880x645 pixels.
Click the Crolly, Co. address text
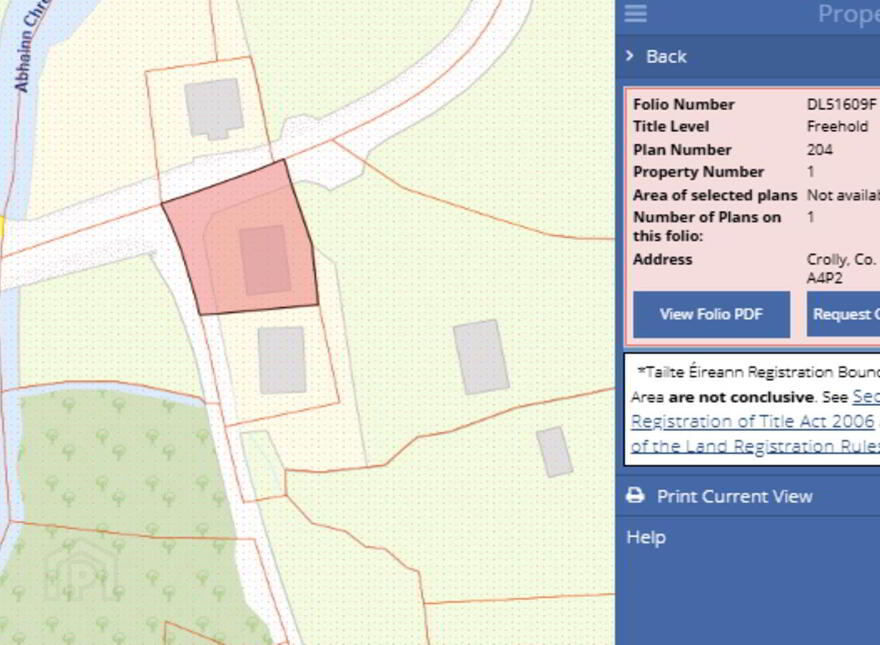(841, 259)
